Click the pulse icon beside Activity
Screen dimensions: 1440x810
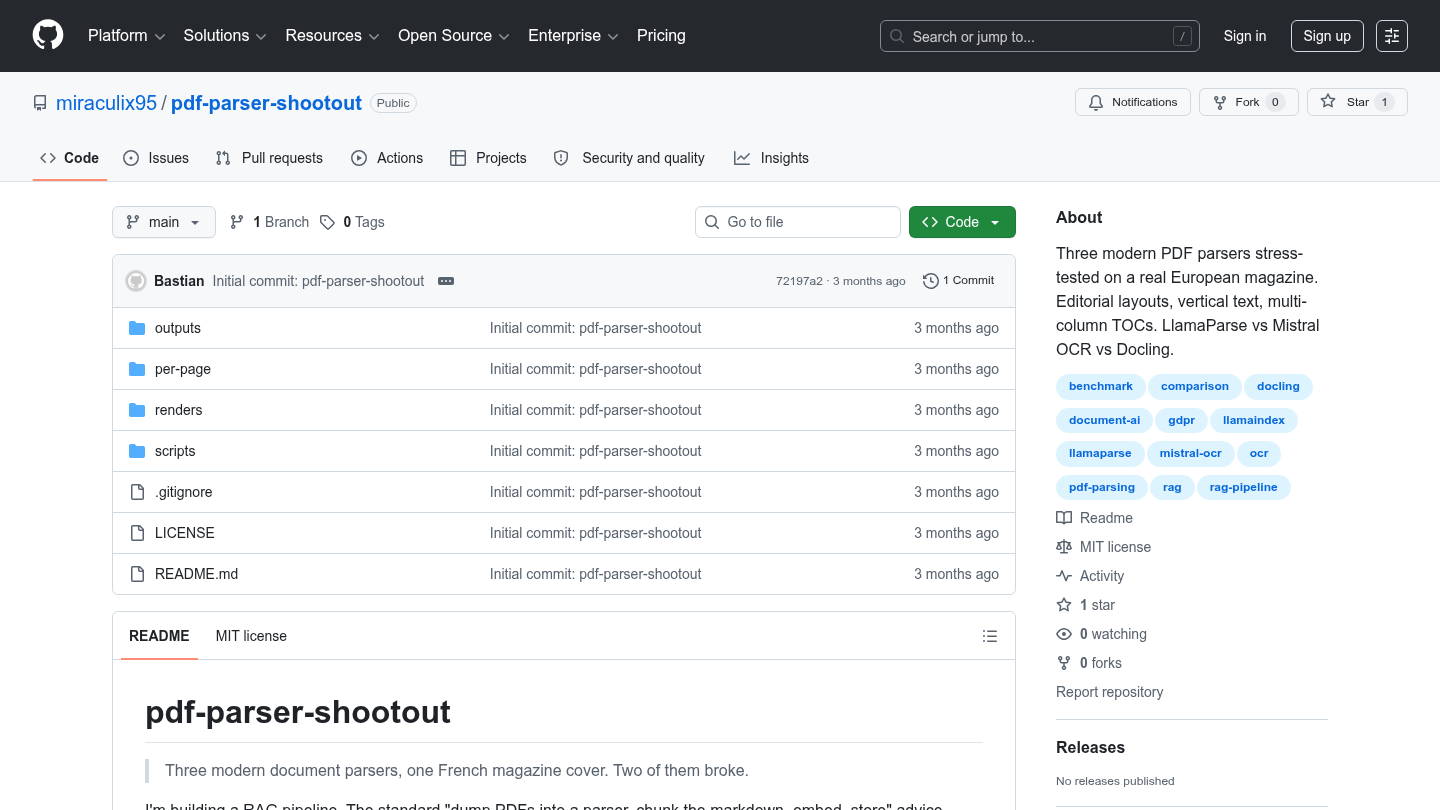pos(1064,576)
